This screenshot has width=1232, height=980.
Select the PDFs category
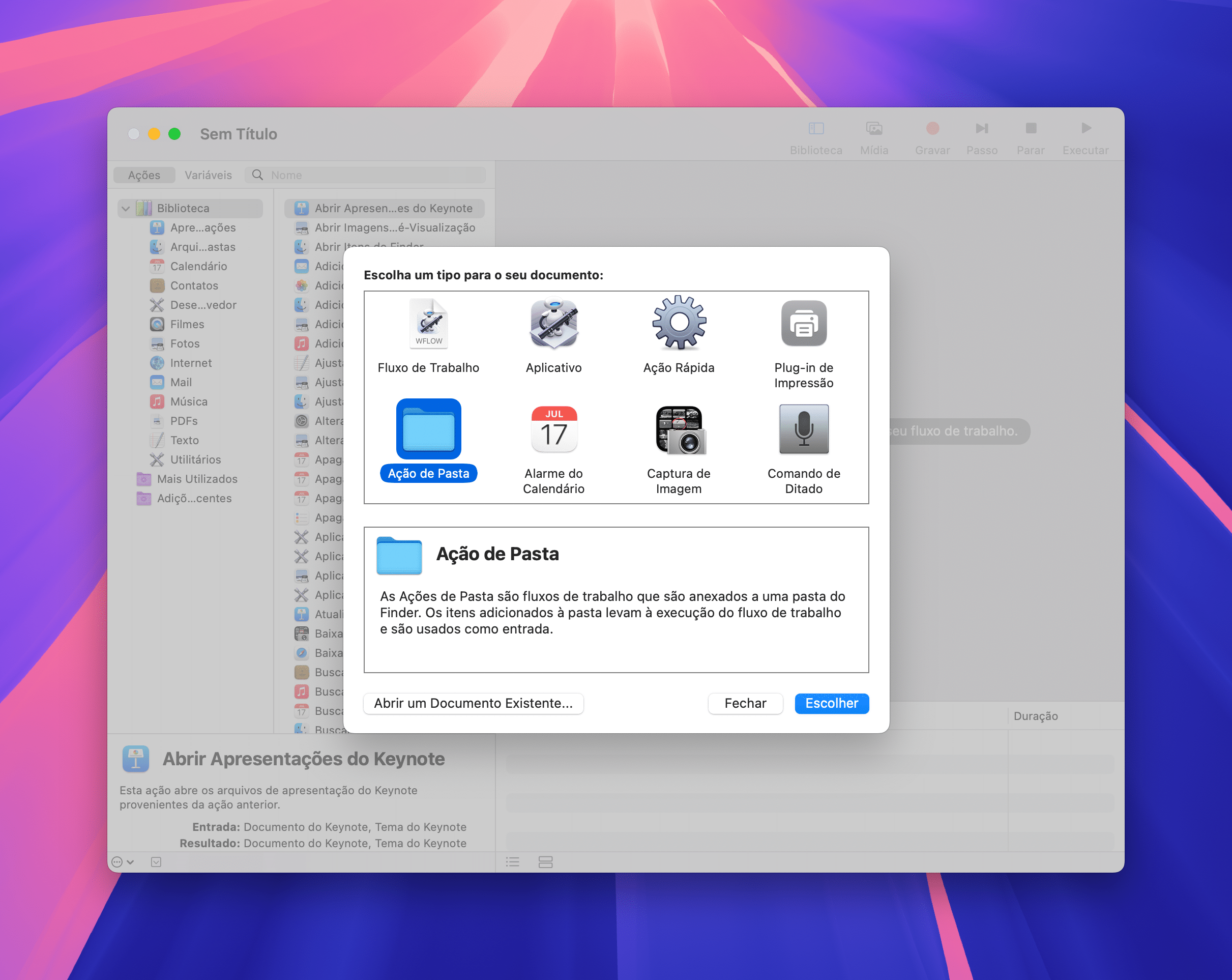pos(174,421)
